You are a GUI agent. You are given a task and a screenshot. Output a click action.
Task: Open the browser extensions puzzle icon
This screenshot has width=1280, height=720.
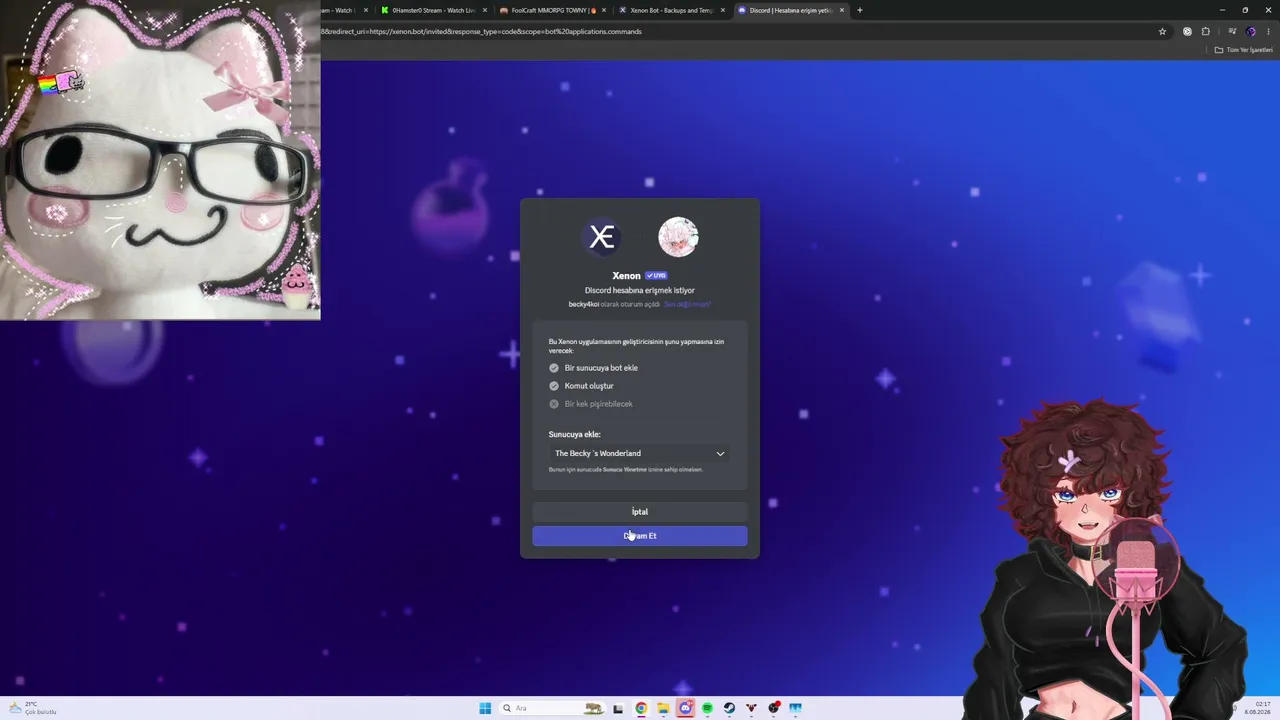(1205, 31)
